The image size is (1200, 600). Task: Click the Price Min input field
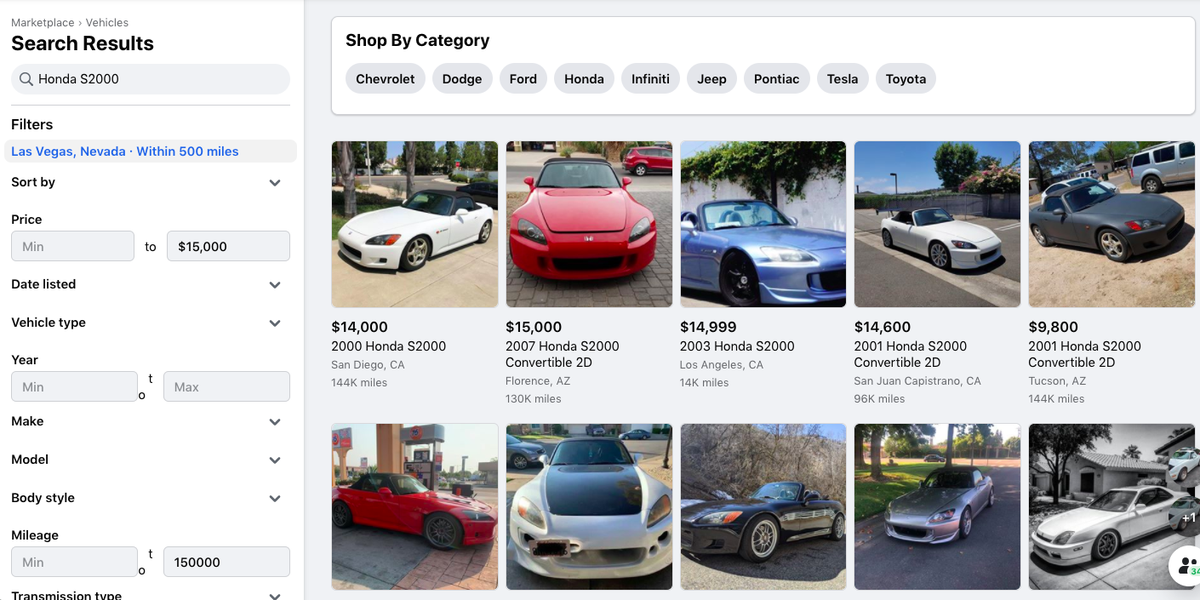(x=72, y=246)
